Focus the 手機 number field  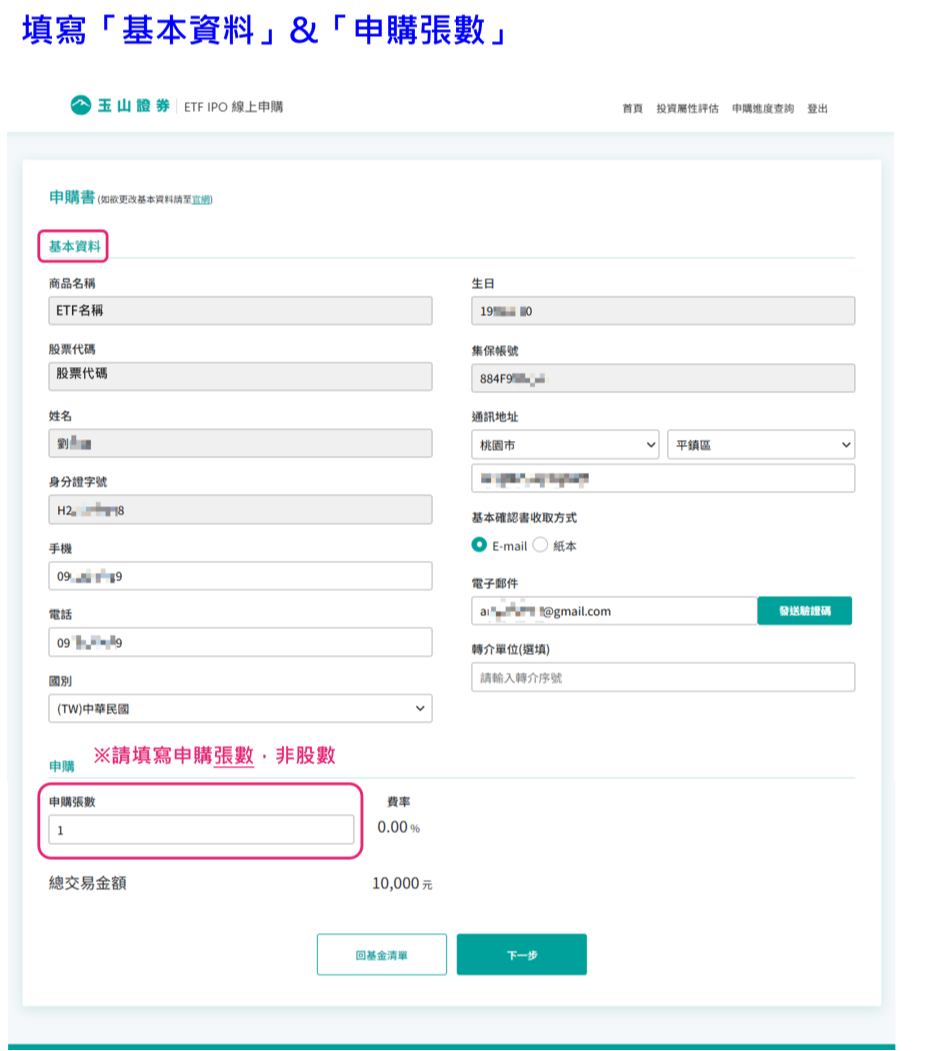240,577
